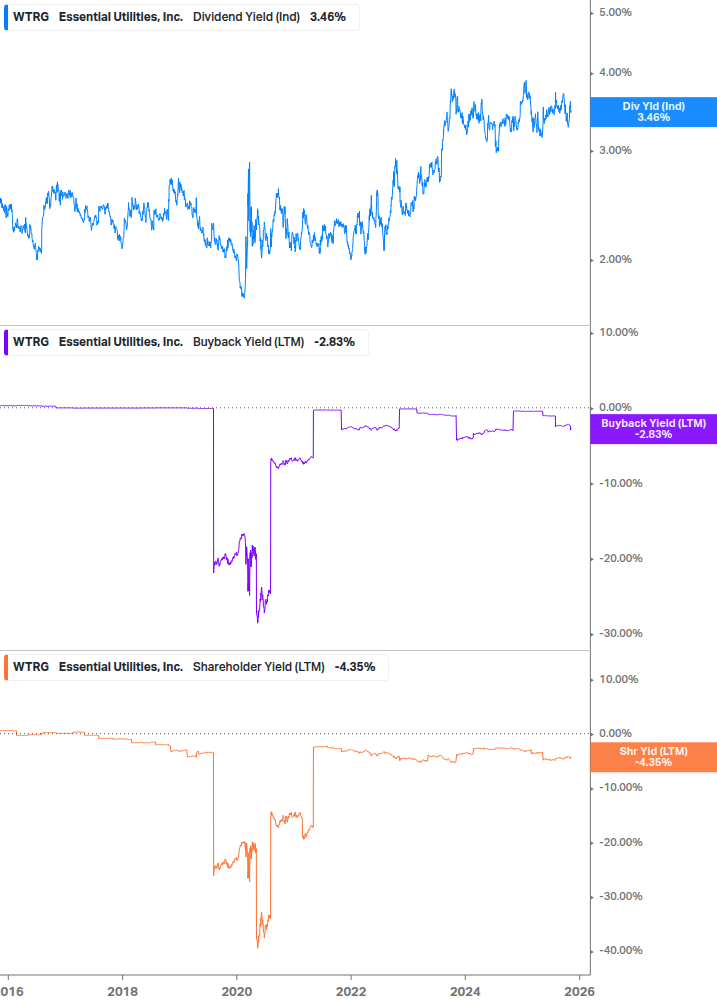
Task: Click Essential Utilities, Inc. in Dividend Yield legend
Action: click(120, 17)
